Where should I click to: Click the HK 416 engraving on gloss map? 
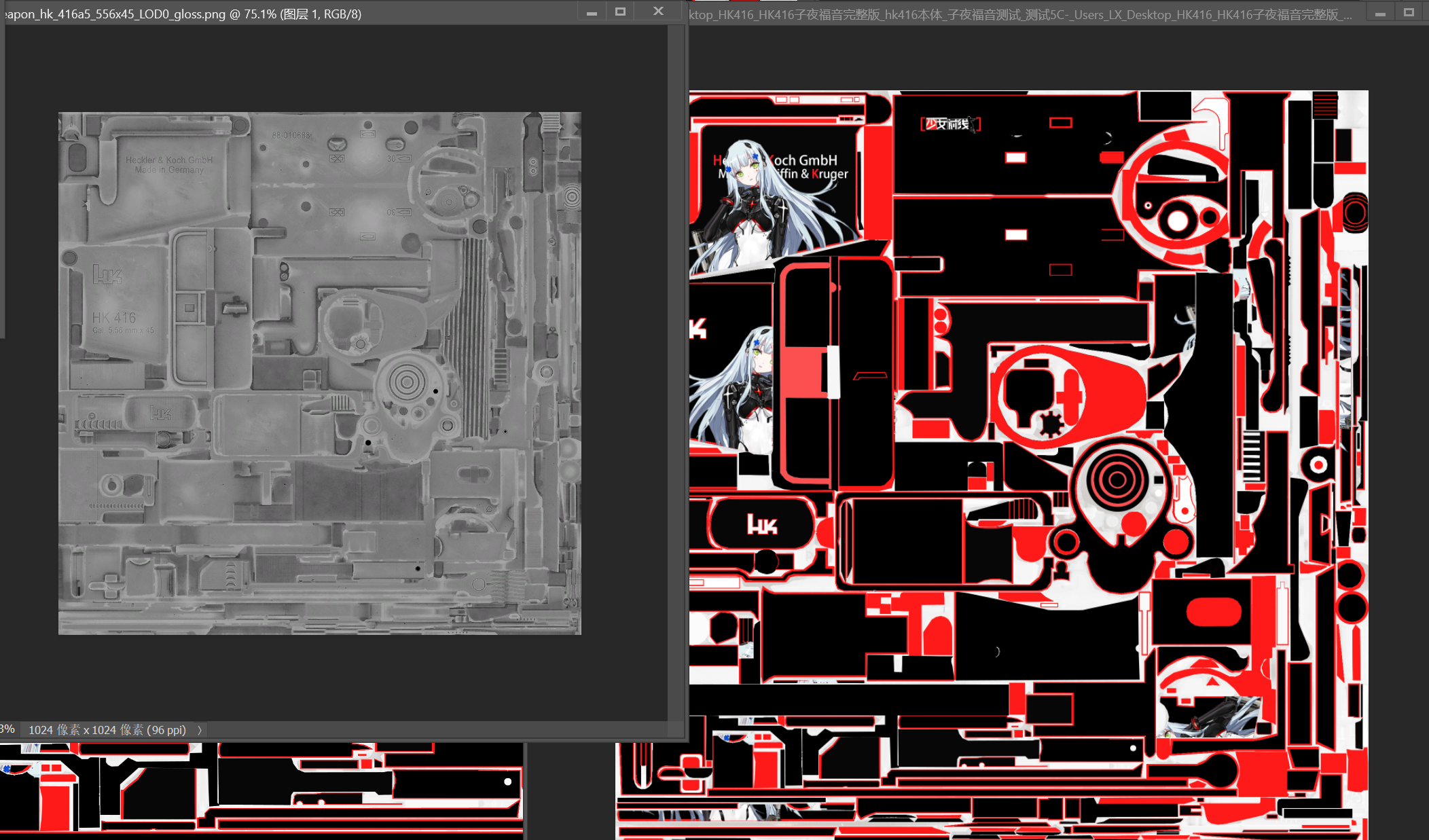[114, 318]
